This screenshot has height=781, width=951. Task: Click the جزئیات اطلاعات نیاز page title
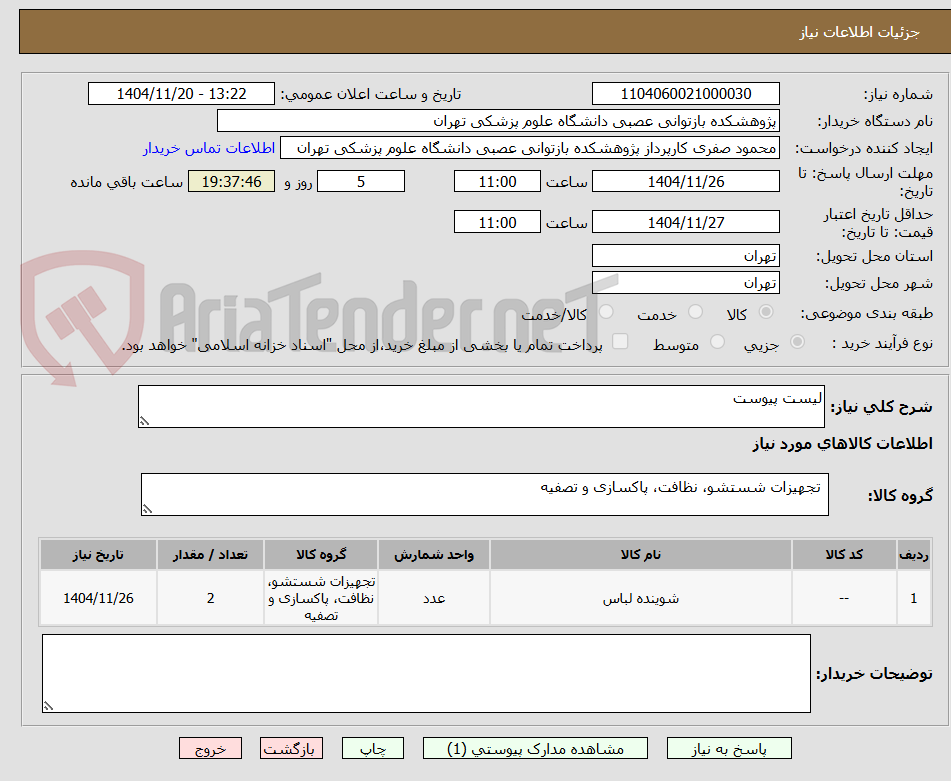[x=859, y=32]
